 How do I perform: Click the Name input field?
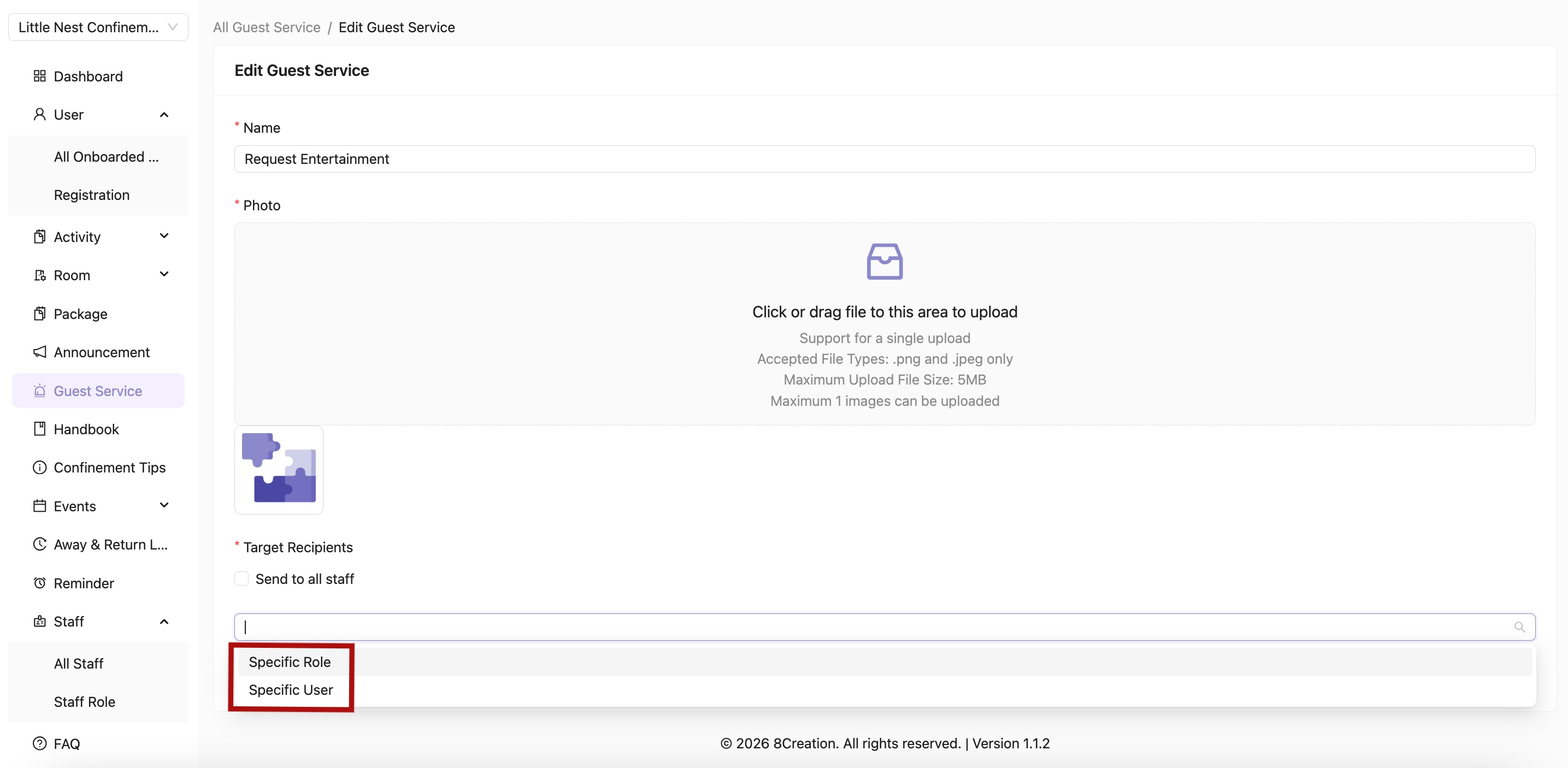point(884,159)
